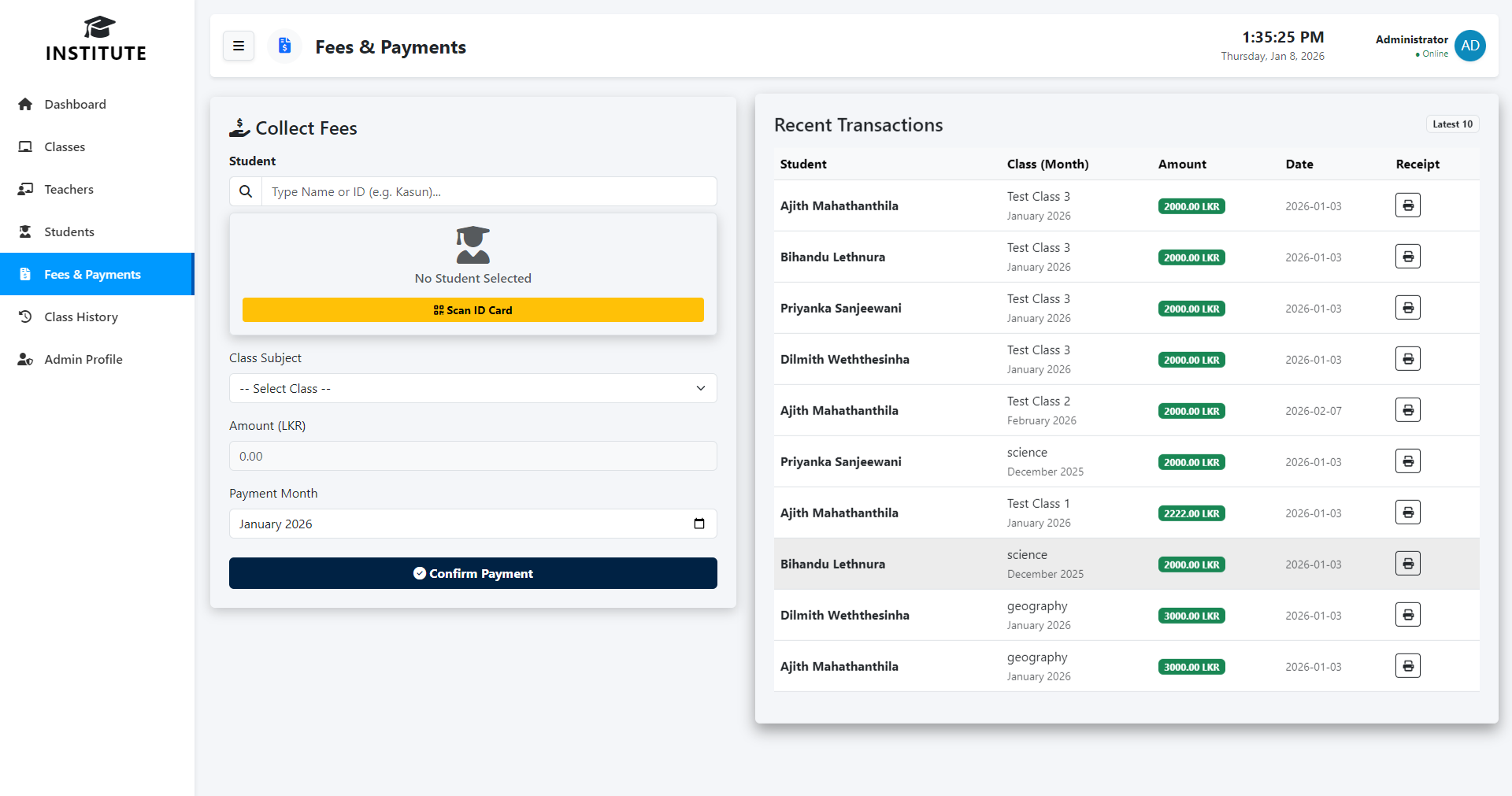The width and height of the screenshot is (1512, 796).
Task: Click the Fees & Payments header icon
Action: 284,46
